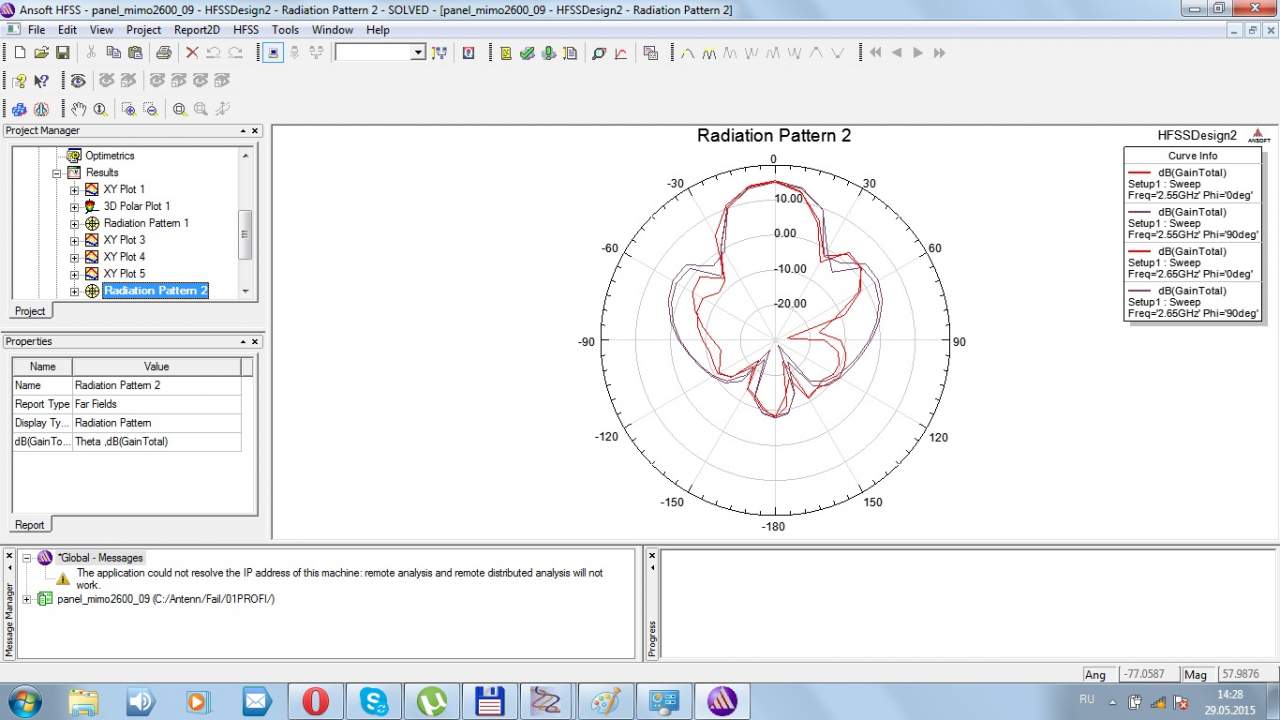Click the red X delete icon
1280x720 pixels.
tap(191, 53)
